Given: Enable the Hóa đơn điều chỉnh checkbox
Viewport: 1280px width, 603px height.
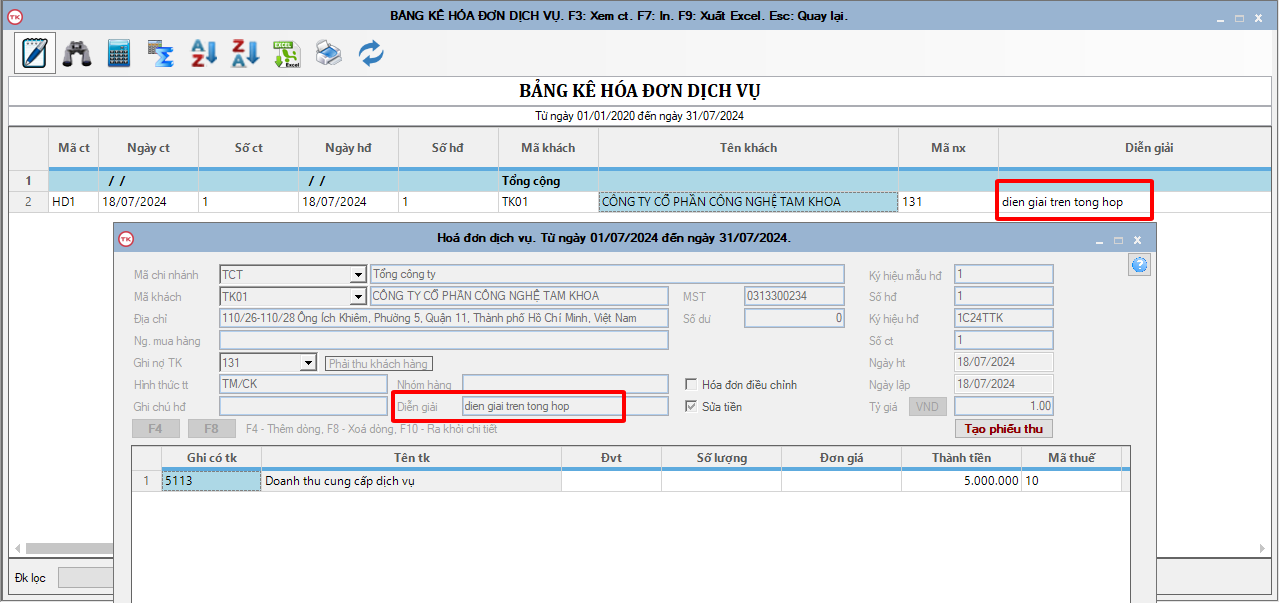Looking at the screenshot, I should click(691, 385).
